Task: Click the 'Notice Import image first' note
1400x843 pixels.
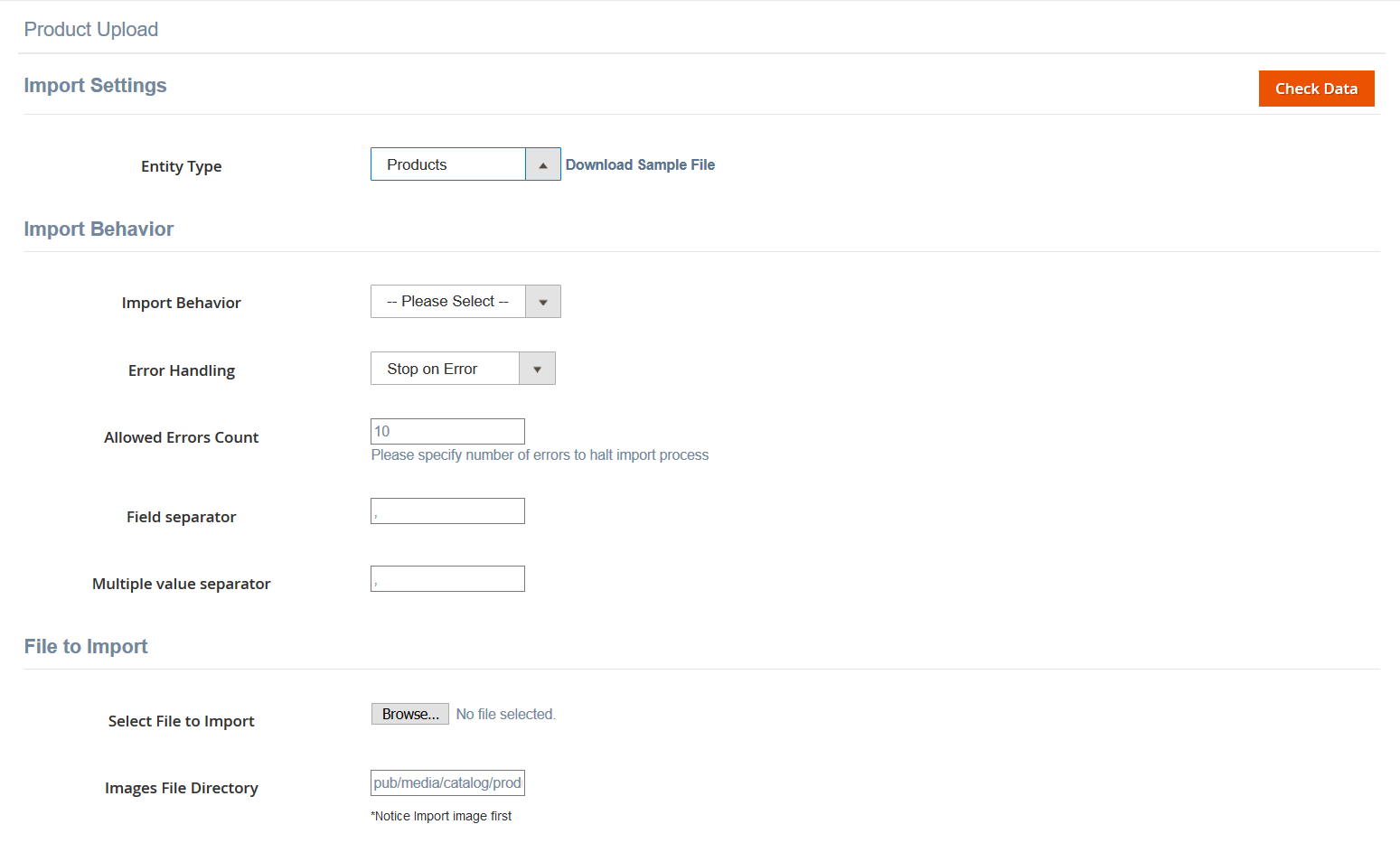Action: (441, 816)
